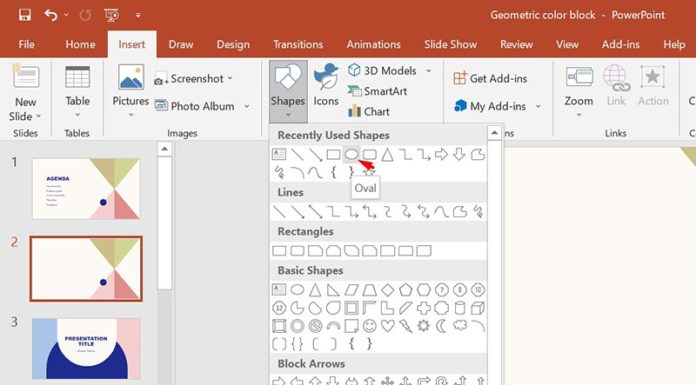Go to the Draw tab
Image resolution: width=696 pixels, height=385 pixels.
(x=181, y=44)
